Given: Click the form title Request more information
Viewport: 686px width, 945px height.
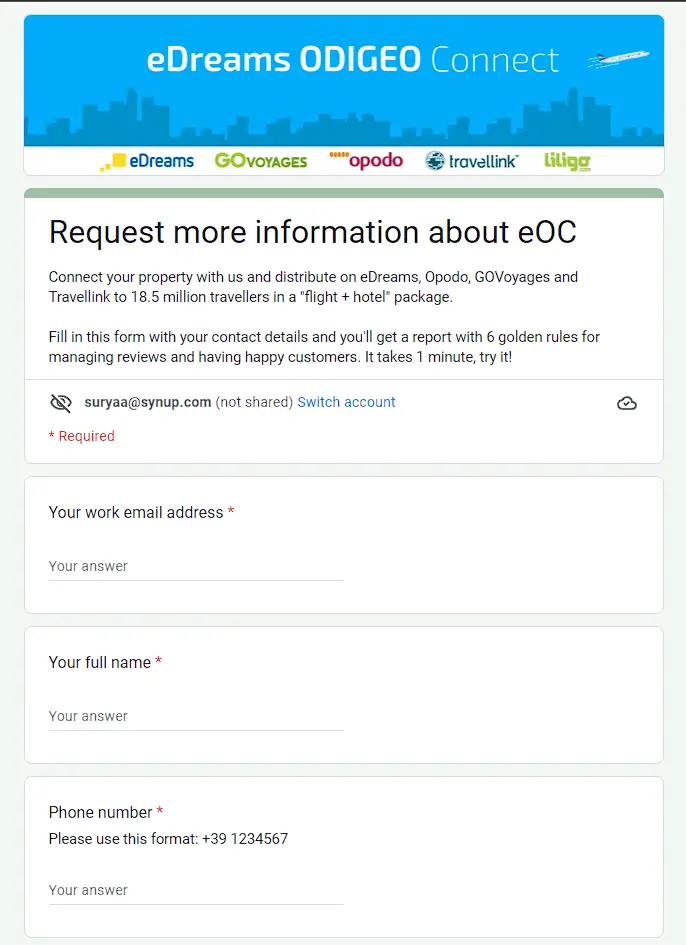Looking at the screenshot, I should [312, 232].
